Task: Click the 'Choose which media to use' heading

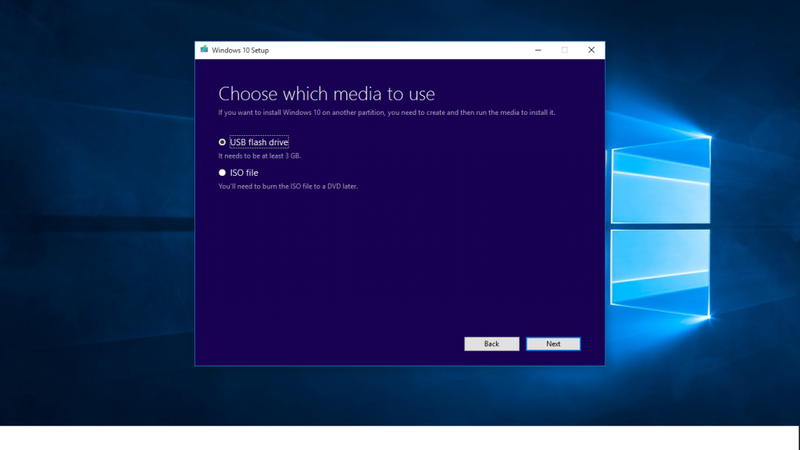Action: [x=327, y=94]
